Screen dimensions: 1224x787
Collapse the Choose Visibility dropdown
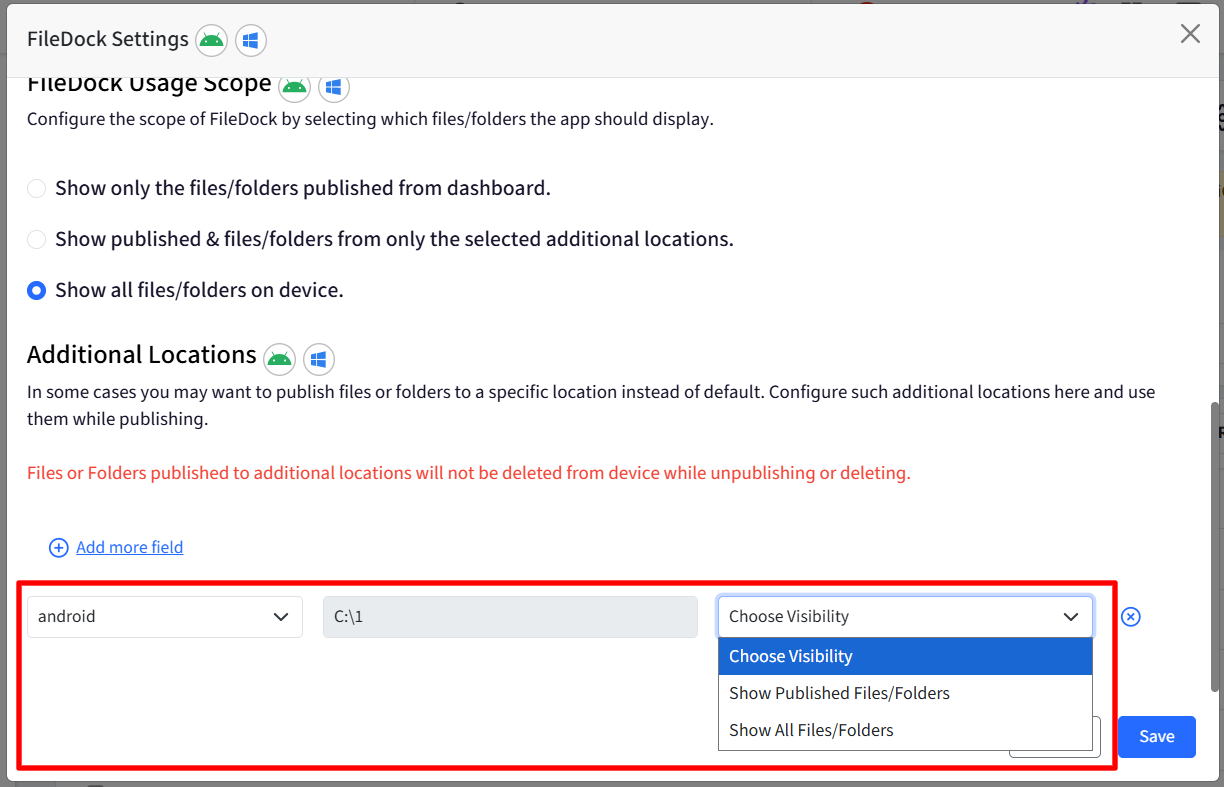point(905,617)
